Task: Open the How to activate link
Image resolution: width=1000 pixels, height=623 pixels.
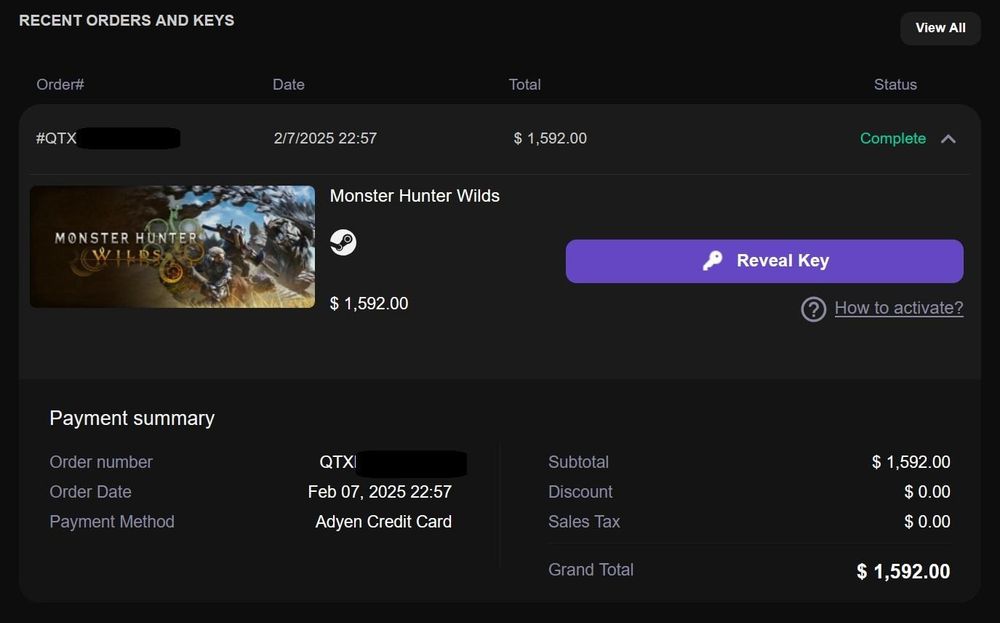Action: click(897, 308)
